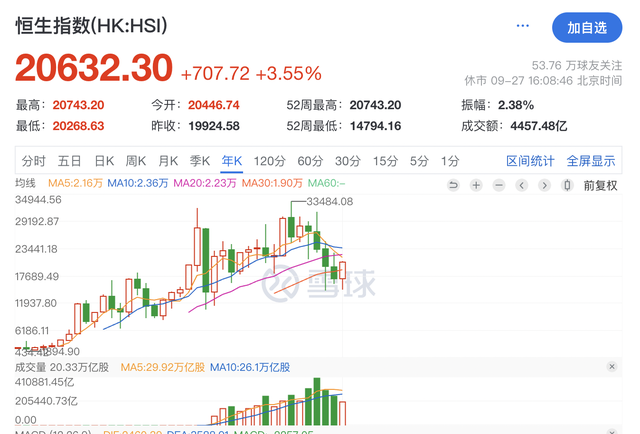The width and height of the screenshot is (640, 434).
Task: Switch to the 120分 chart interval
Action: click(269, 161)
